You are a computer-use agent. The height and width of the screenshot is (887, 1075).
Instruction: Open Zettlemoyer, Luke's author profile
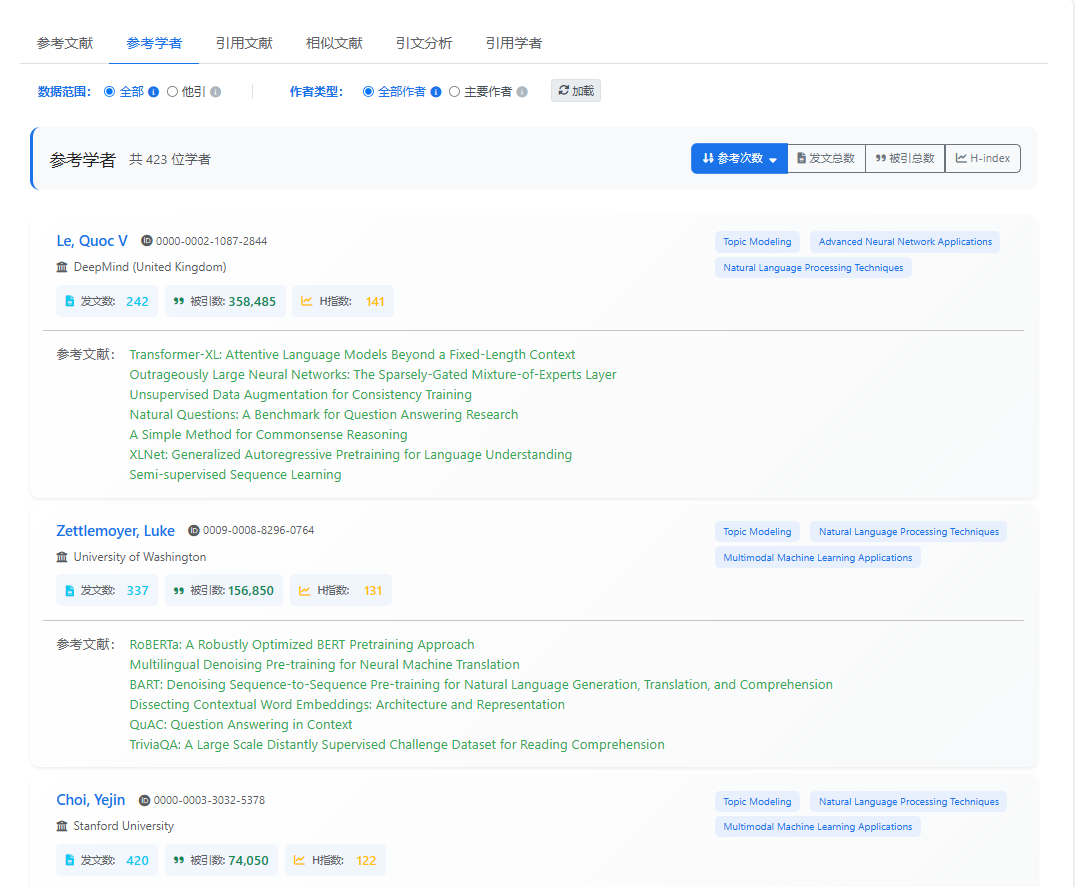coord(115,530)
